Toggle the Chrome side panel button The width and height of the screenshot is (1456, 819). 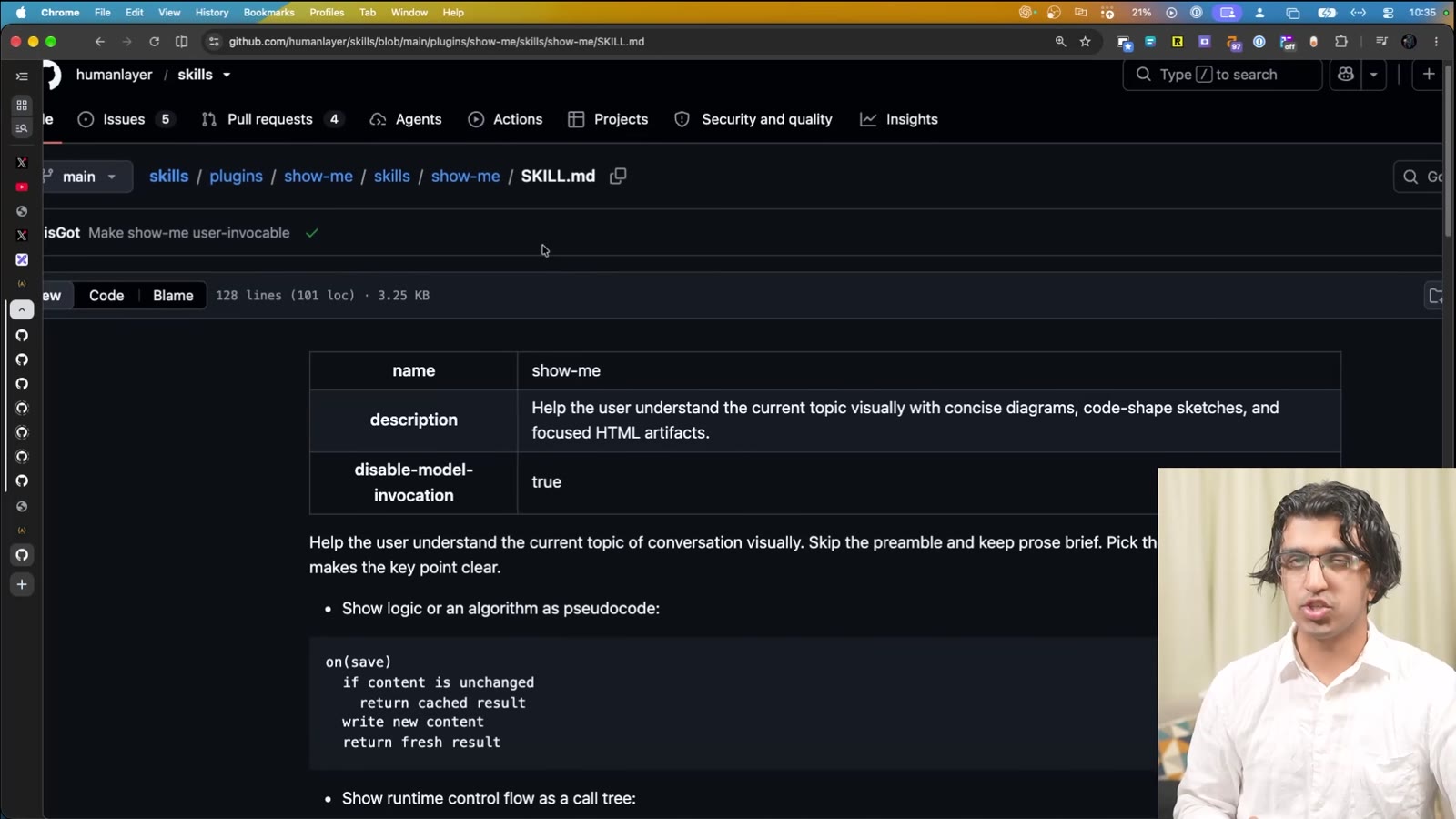click(181, 42)
